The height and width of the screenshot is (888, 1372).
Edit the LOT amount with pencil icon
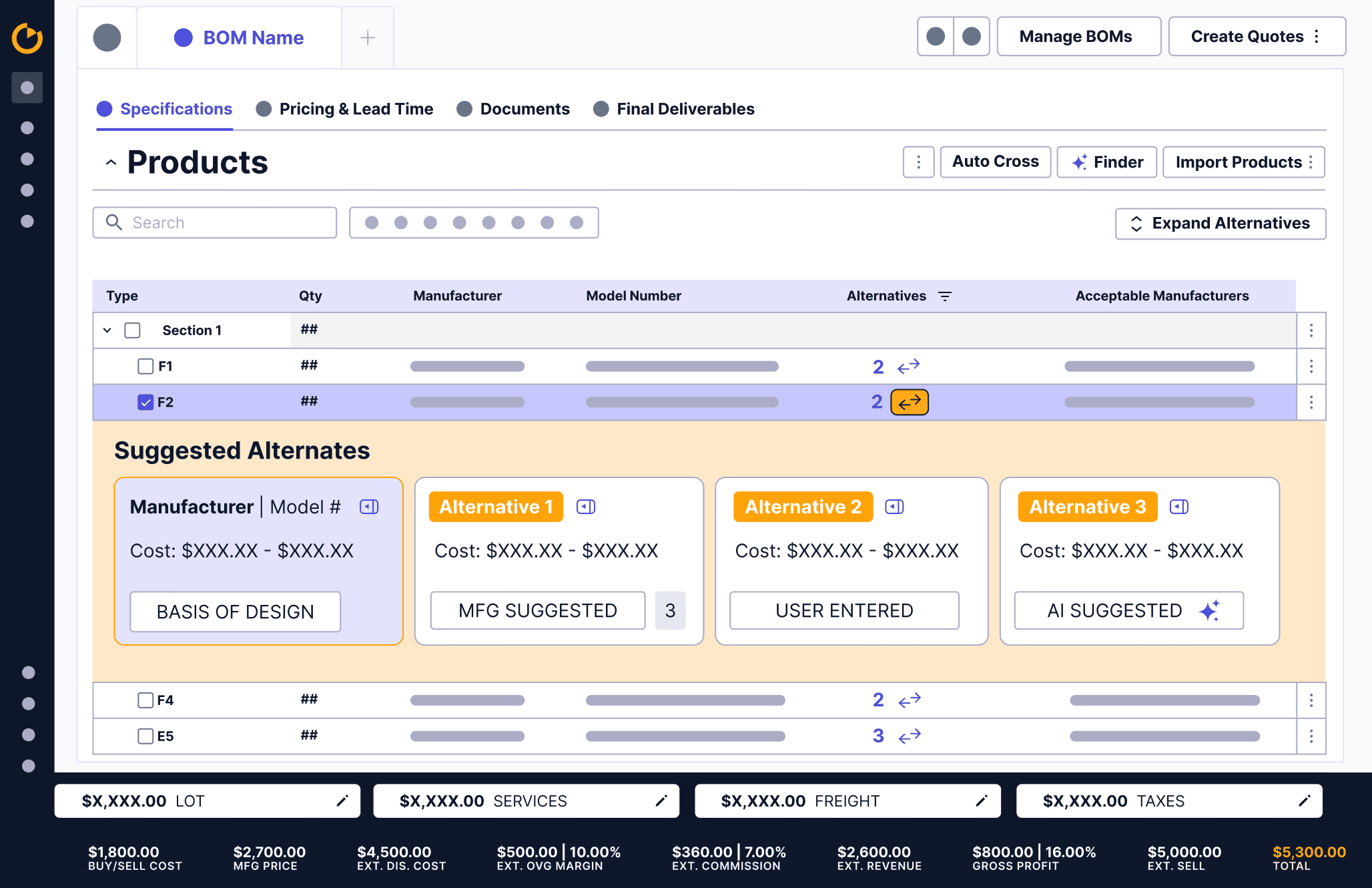coord(342,801)
